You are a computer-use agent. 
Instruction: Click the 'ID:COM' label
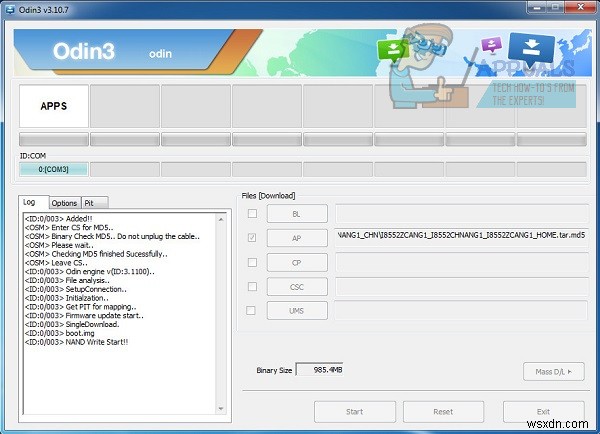tap(33, 156)
